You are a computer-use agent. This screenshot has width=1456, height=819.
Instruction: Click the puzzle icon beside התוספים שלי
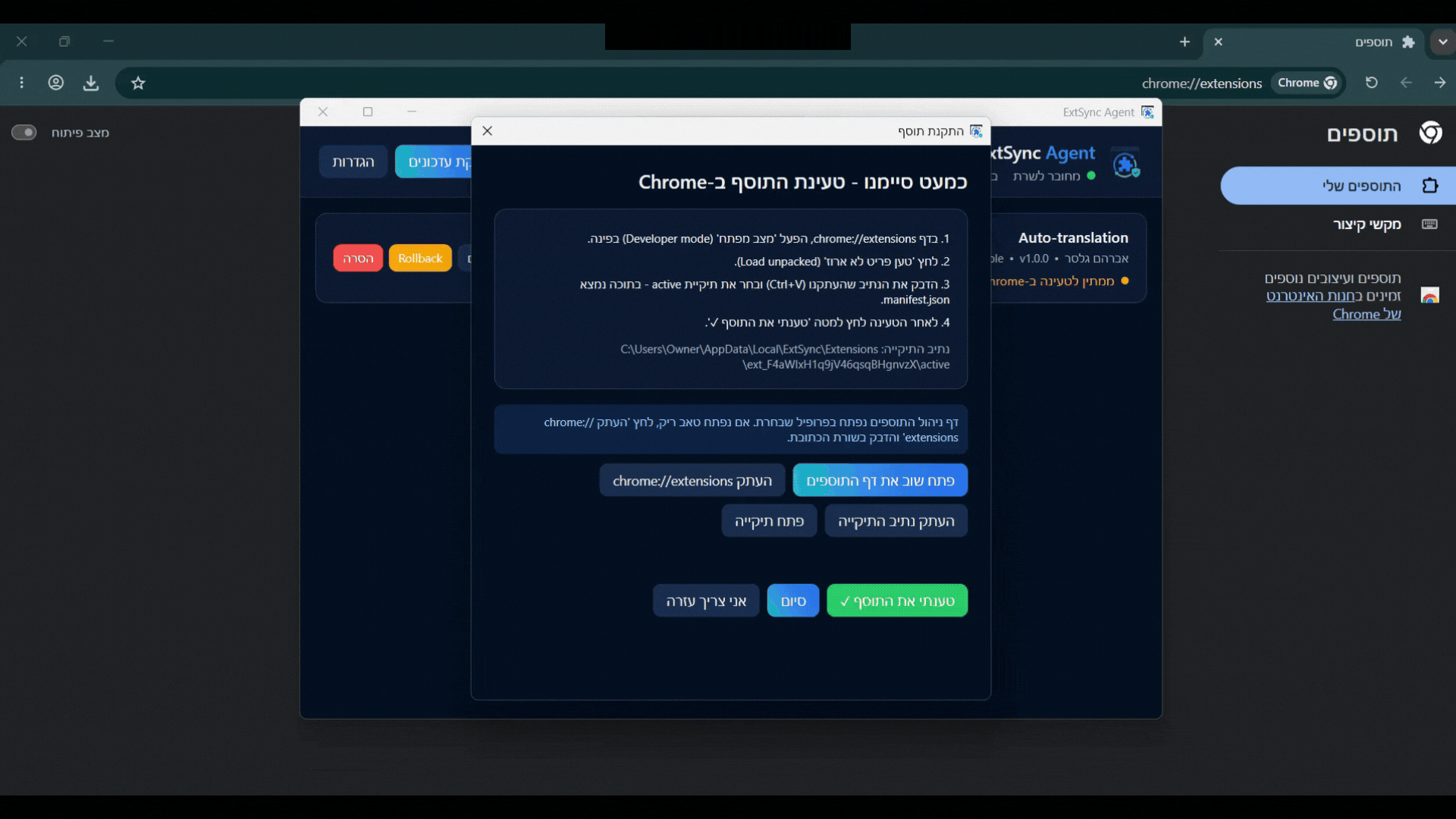click(x=1429, y=186)
